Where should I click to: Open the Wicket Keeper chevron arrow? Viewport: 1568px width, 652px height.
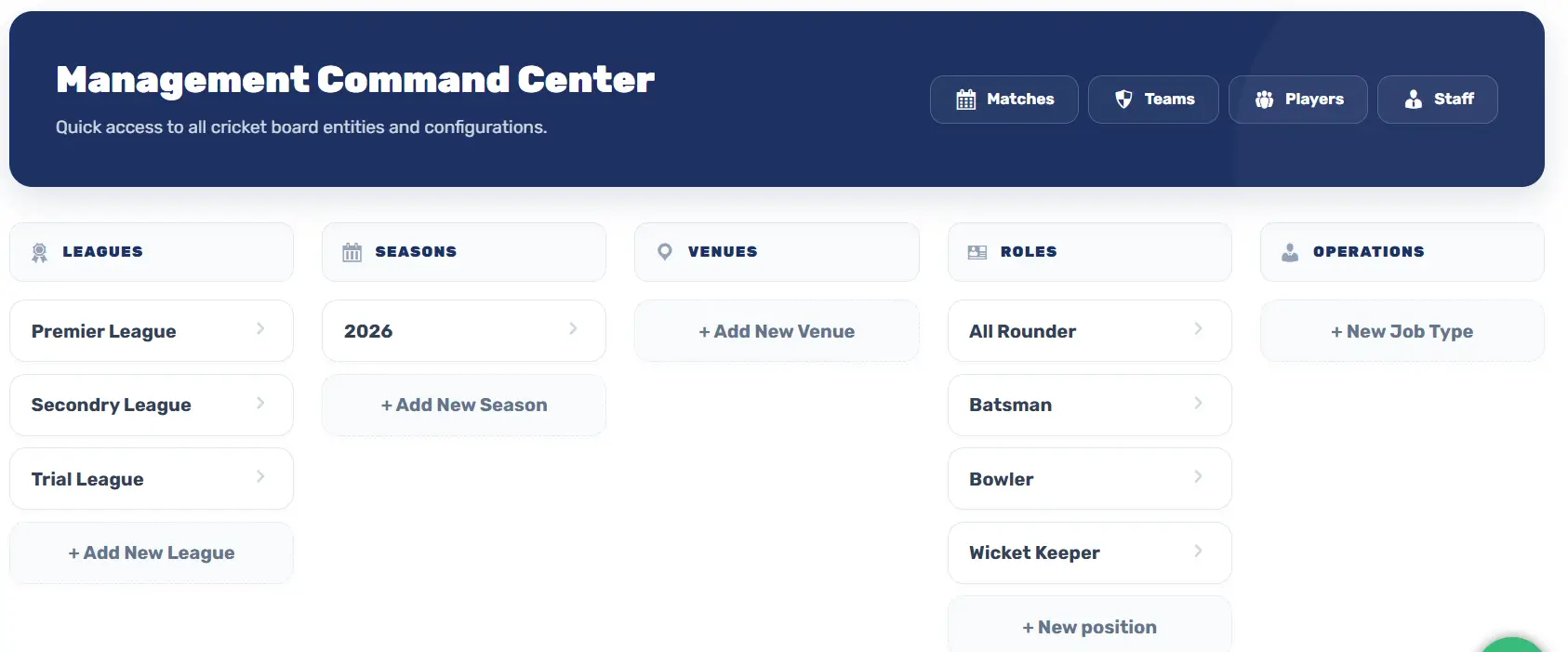click(x=1198, y=551)
